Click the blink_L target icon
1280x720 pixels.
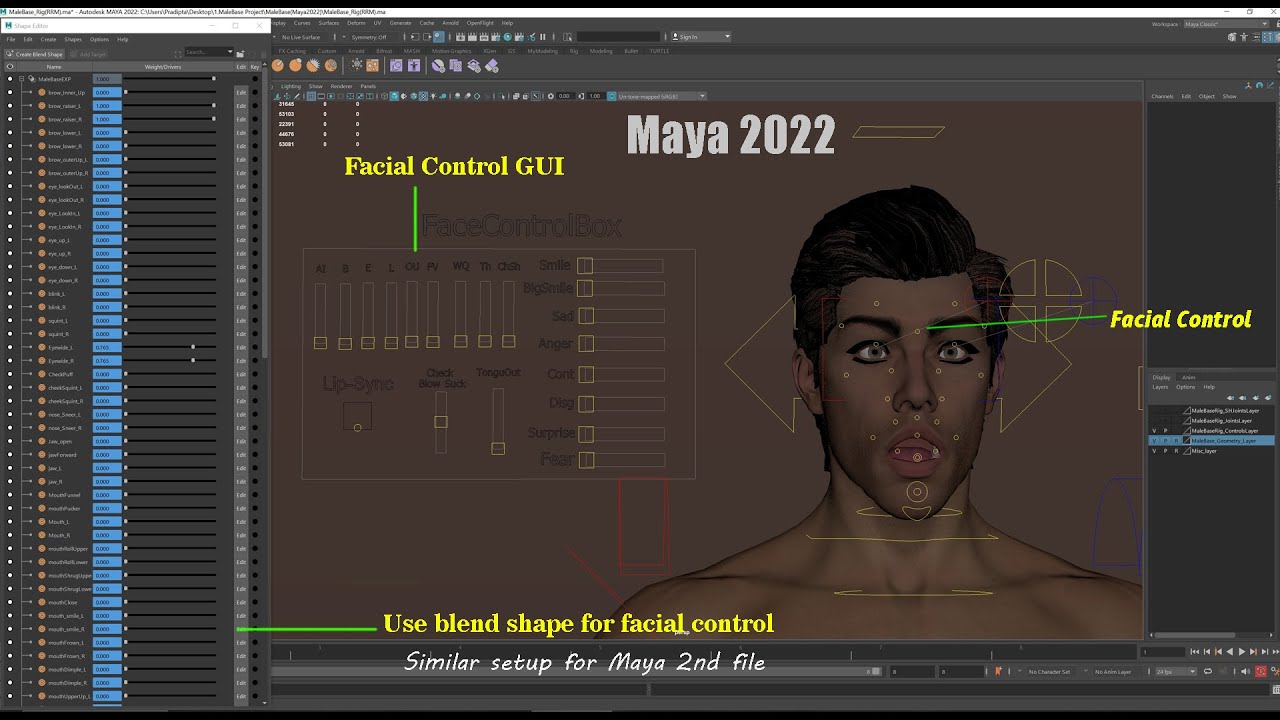[x=42, y=294]
